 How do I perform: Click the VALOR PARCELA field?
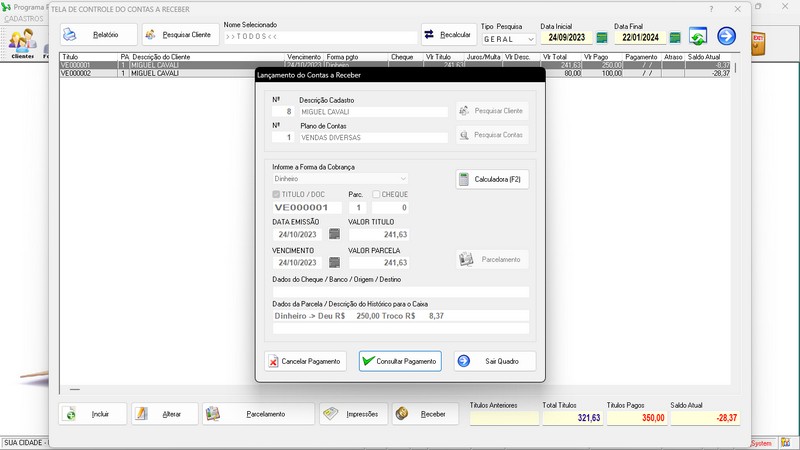[x=378, y=263]
